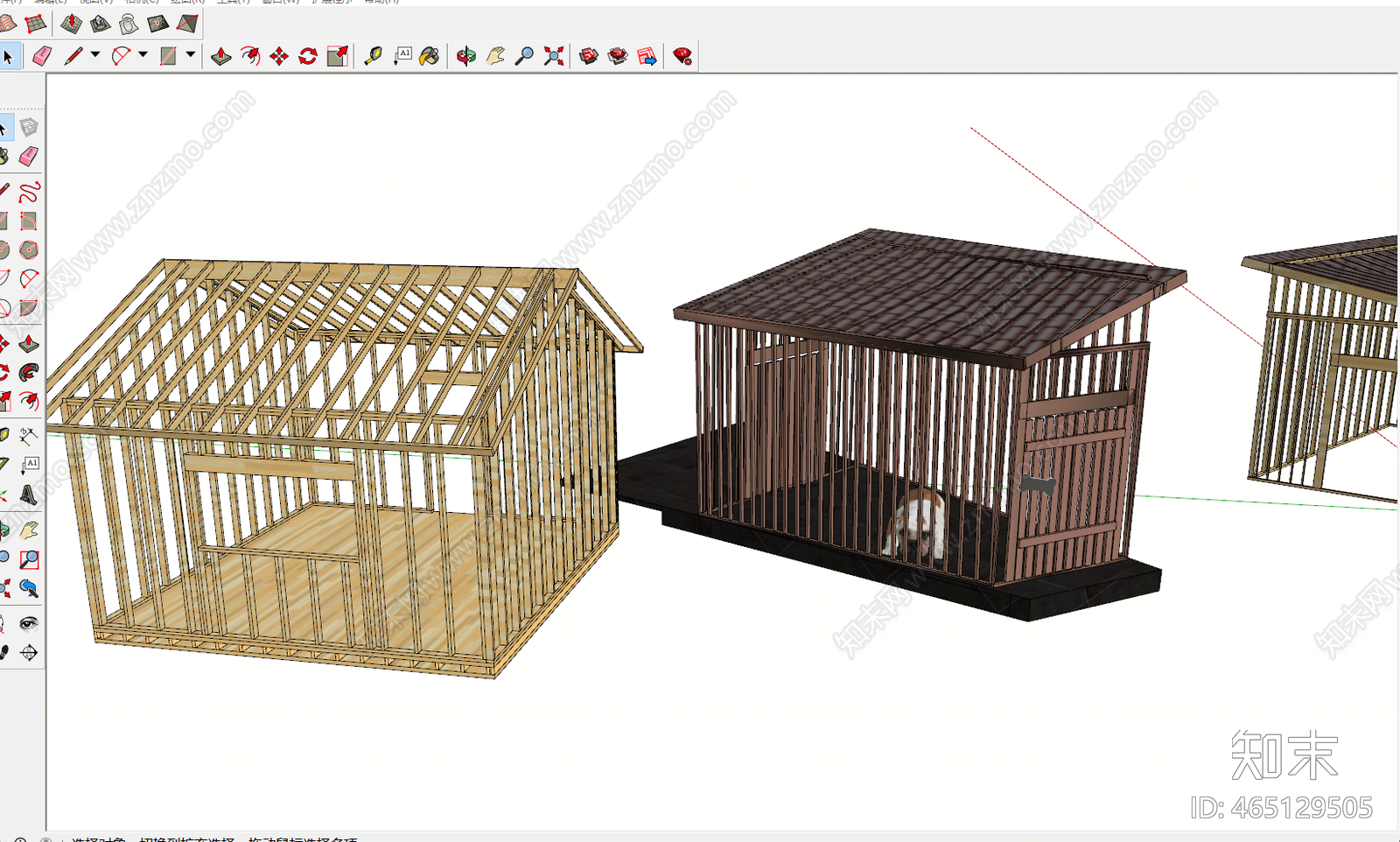This screenshot has height=842, width=1400.
Task: Click the Zoom Extents tool in the top toolbar
Action: pyautogui.click(x=554, y=57)
